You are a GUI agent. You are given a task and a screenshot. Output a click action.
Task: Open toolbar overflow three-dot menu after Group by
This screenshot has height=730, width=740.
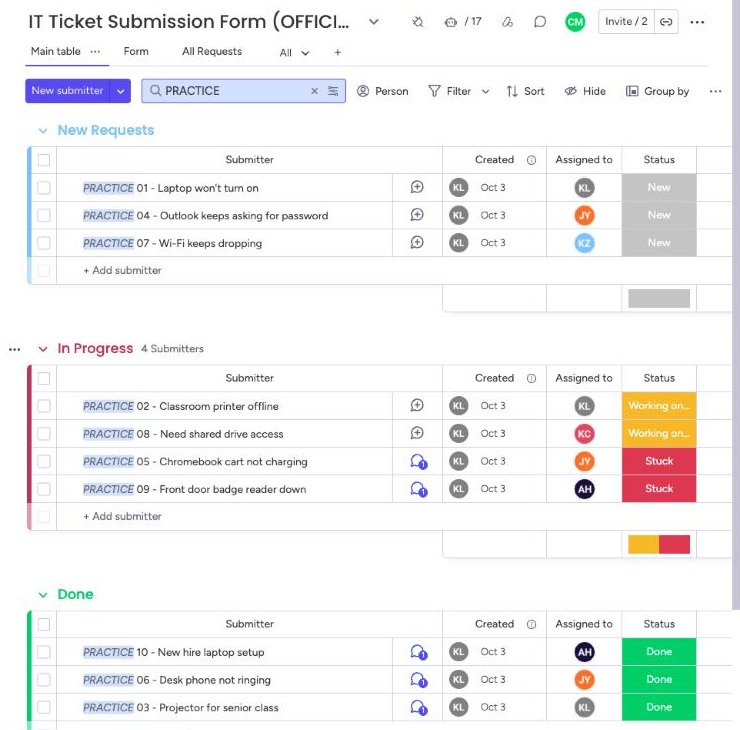click(715, 91)
